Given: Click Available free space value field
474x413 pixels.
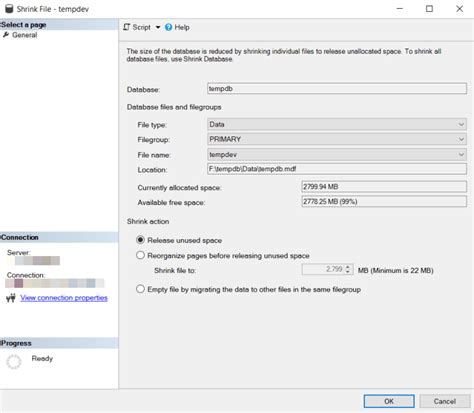Looking at the screenshot, I should (x=384, y=201).
